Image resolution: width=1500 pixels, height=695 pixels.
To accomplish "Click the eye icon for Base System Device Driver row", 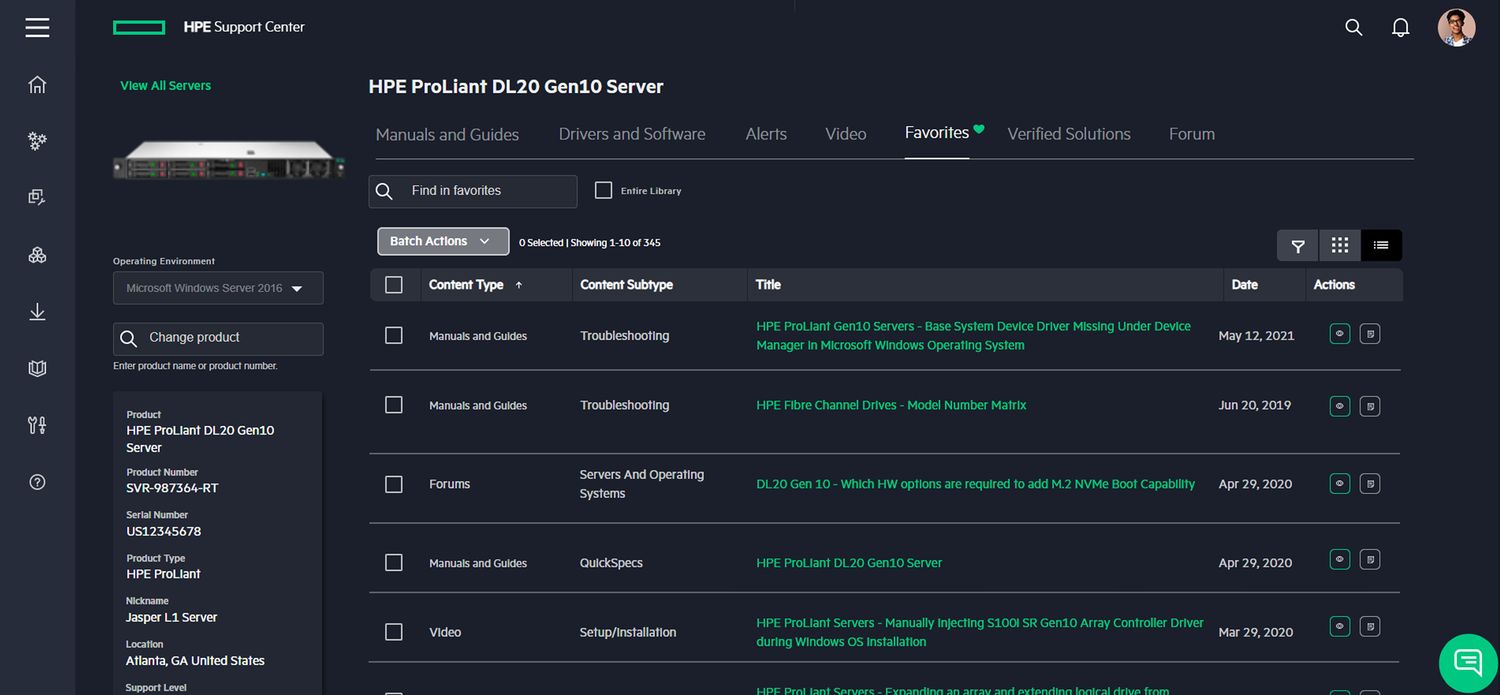I will 1340,334.
